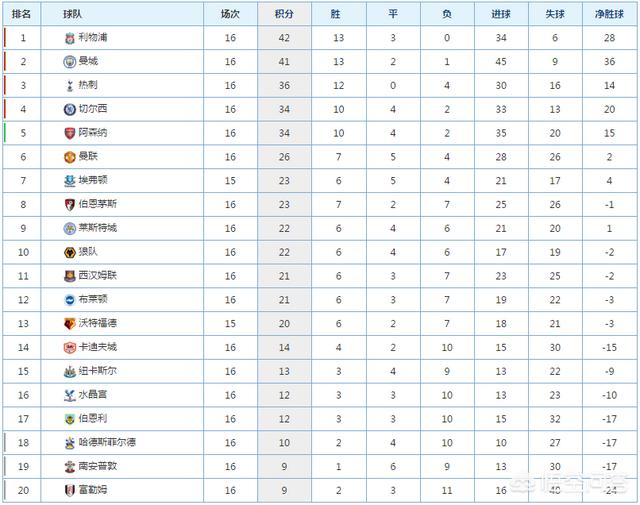Viewport: 640px width, 505px height.
Task: Click the Arsenal crest icon
Action: tap(70, 133)
